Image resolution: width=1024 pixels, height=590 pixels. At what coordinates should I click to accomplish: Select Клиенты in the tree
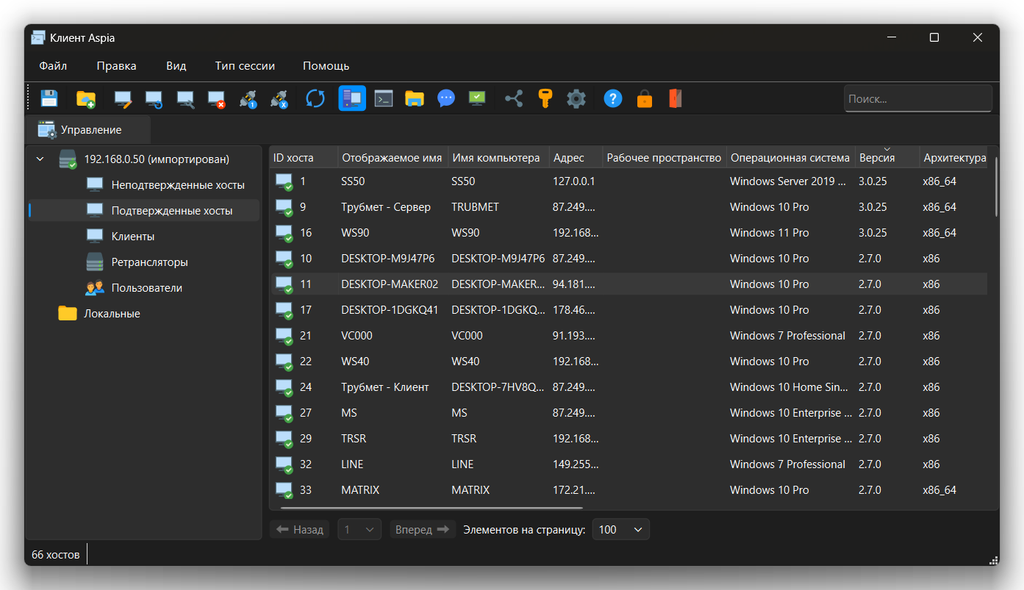tap(133, 236)
